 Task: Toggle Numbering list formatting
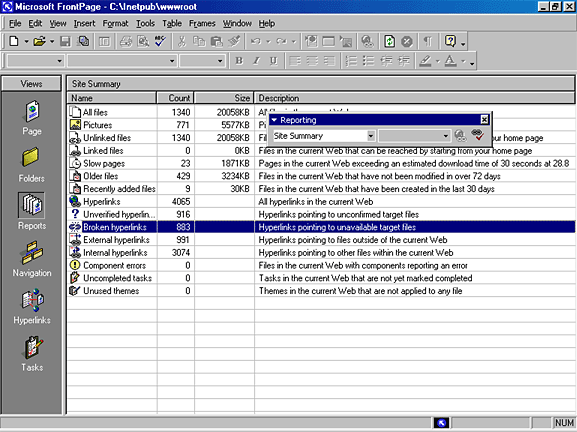point(351,61)
